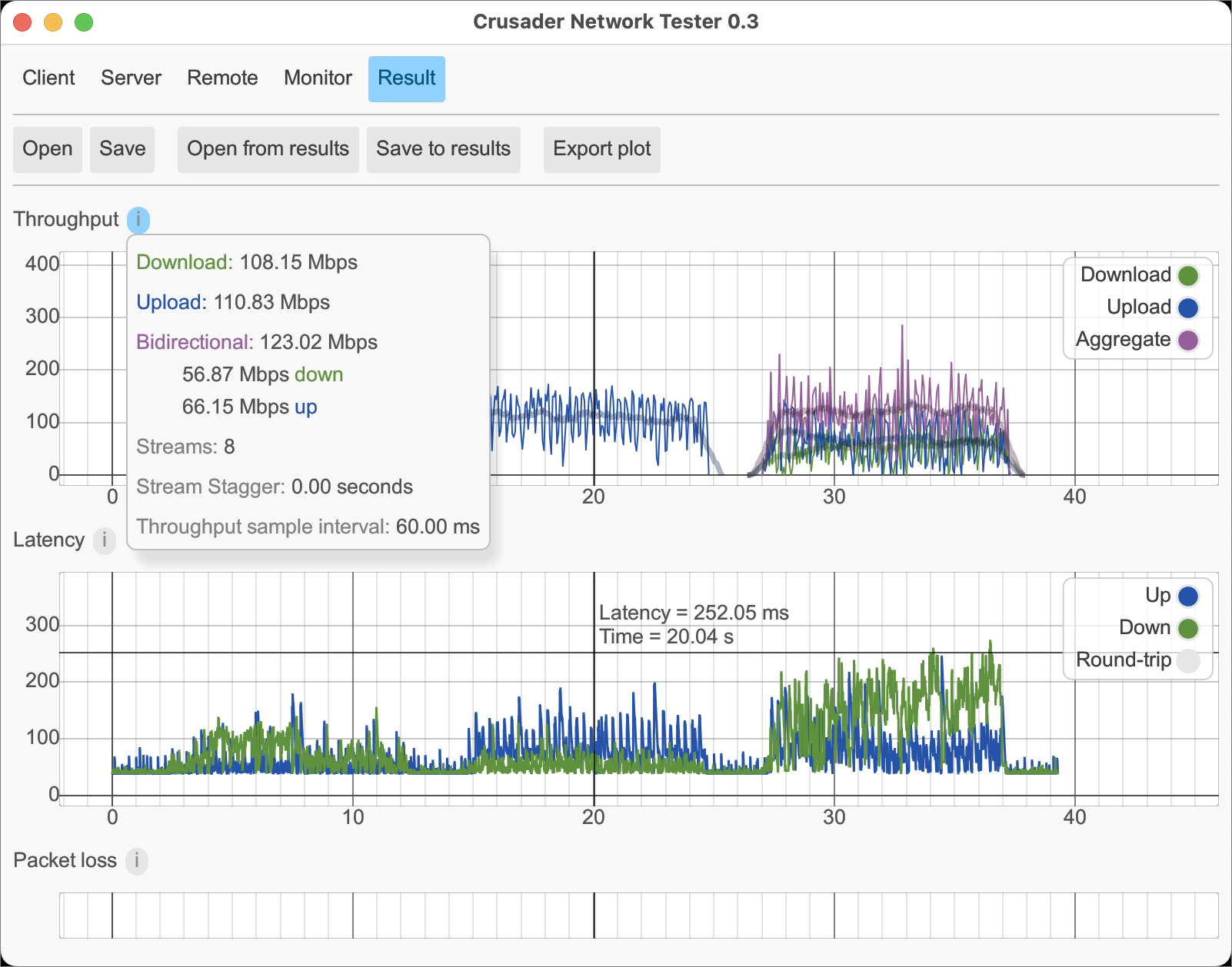Screen dimensions: 1232x967
Task: Click the macOS close window button
Action: 22,22
